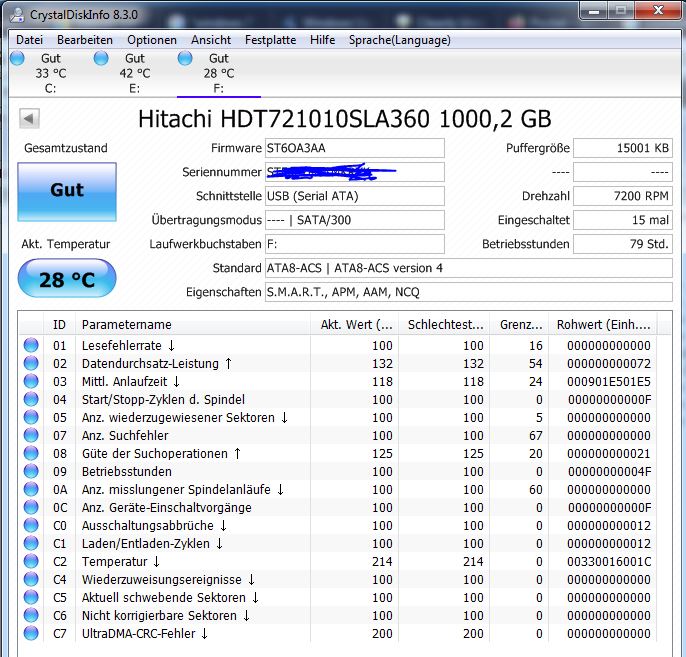Viewport: 686px width, 657px height.
Task: Click status orb for 03 Mittl. Anlaufzeit
Action: click(x=31, y=381)
